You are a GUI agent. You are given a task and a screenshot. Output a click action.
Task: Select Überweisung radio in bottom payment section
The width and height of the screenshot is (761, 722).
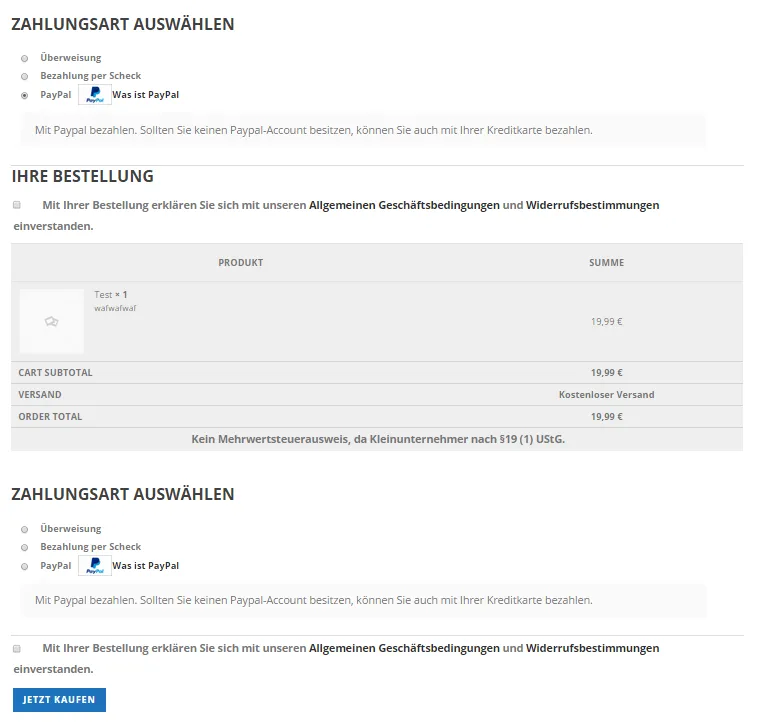pos(24,529)
